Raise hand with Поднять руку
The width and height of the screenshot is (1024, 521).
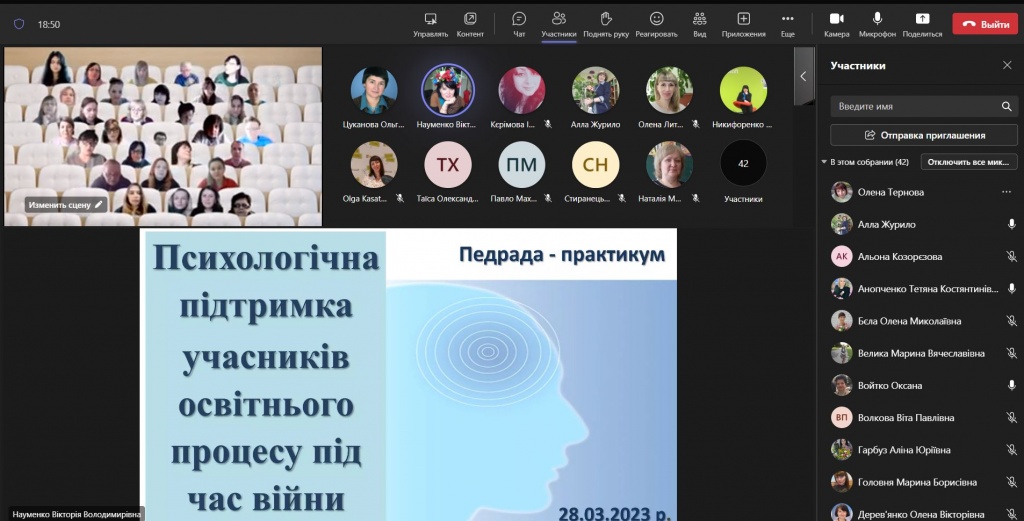pyautogui.click(x=606, y=25)
